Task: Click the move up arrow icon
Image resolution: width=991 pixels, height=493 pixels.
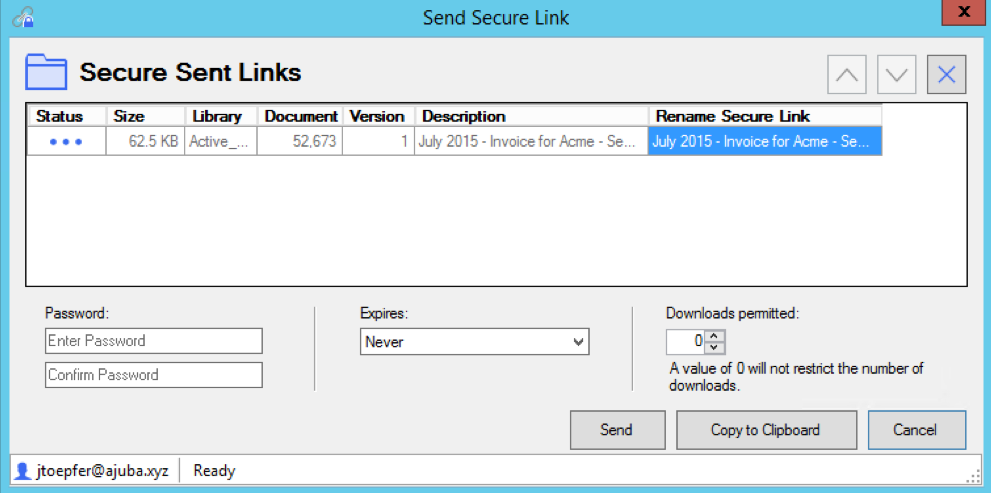Action: (x=847, y=74)
